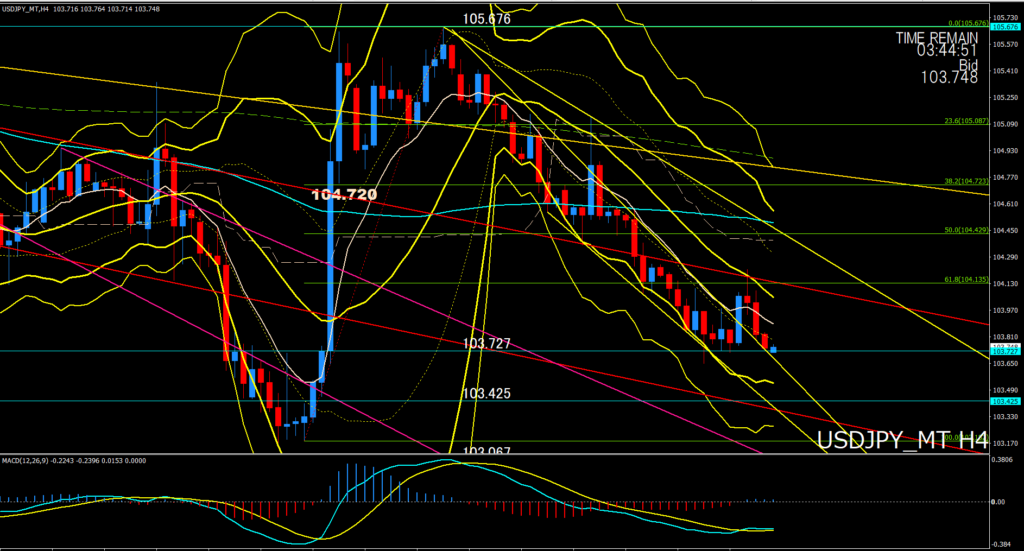Viewport: 1024px width, 551px height.
Task: Select the 0.0(105.676) Fibonacci level label
Action: click(968, 23)
